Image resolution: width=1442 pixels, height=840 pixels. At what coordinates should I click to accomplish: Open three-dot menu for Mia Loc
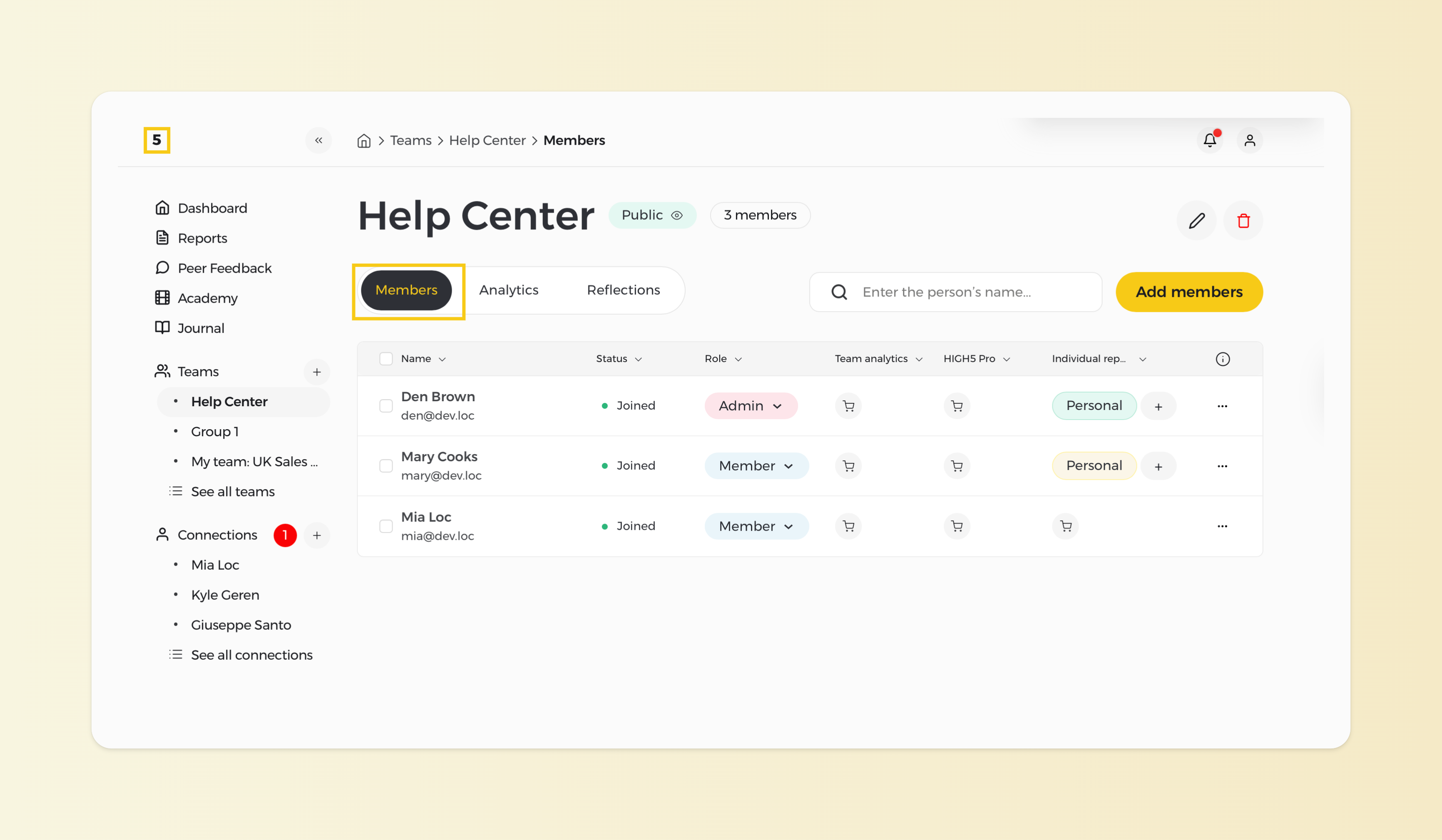coord(1222,526)
